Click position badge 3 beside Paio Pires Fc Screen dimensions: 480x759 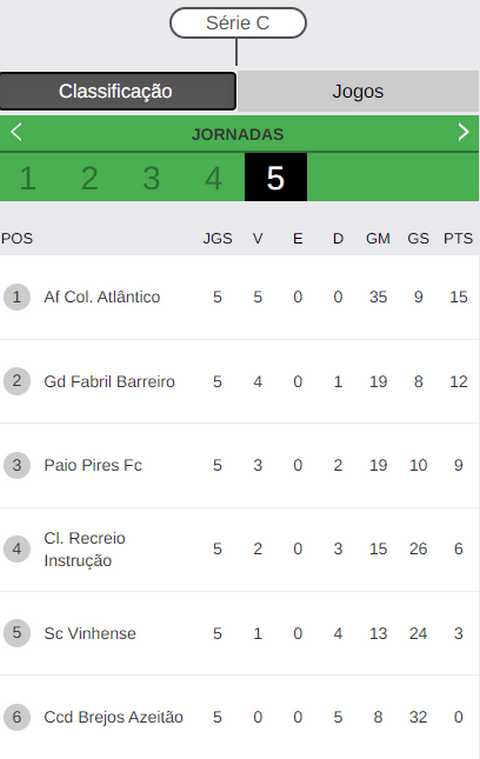[17, 465]
